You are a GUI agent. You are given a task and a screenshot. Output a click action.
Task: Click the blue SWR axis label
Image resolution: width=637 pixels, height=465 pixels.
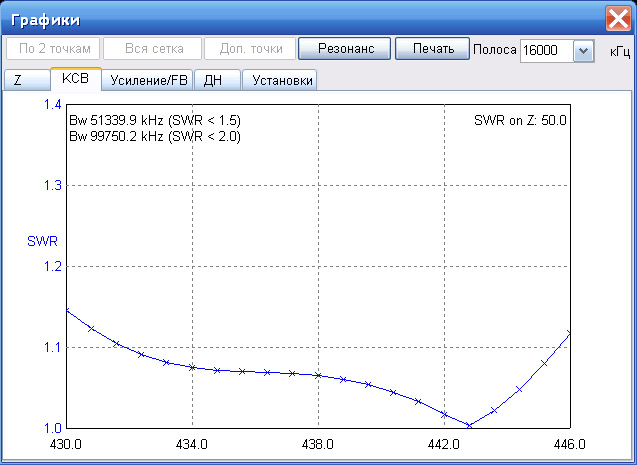pyautogui.click(x=41, y=241)
